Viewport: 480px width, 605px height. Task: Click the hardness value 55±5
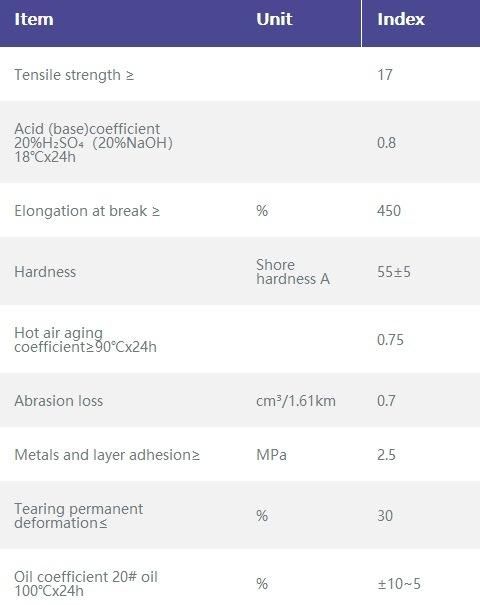[394, 272]
